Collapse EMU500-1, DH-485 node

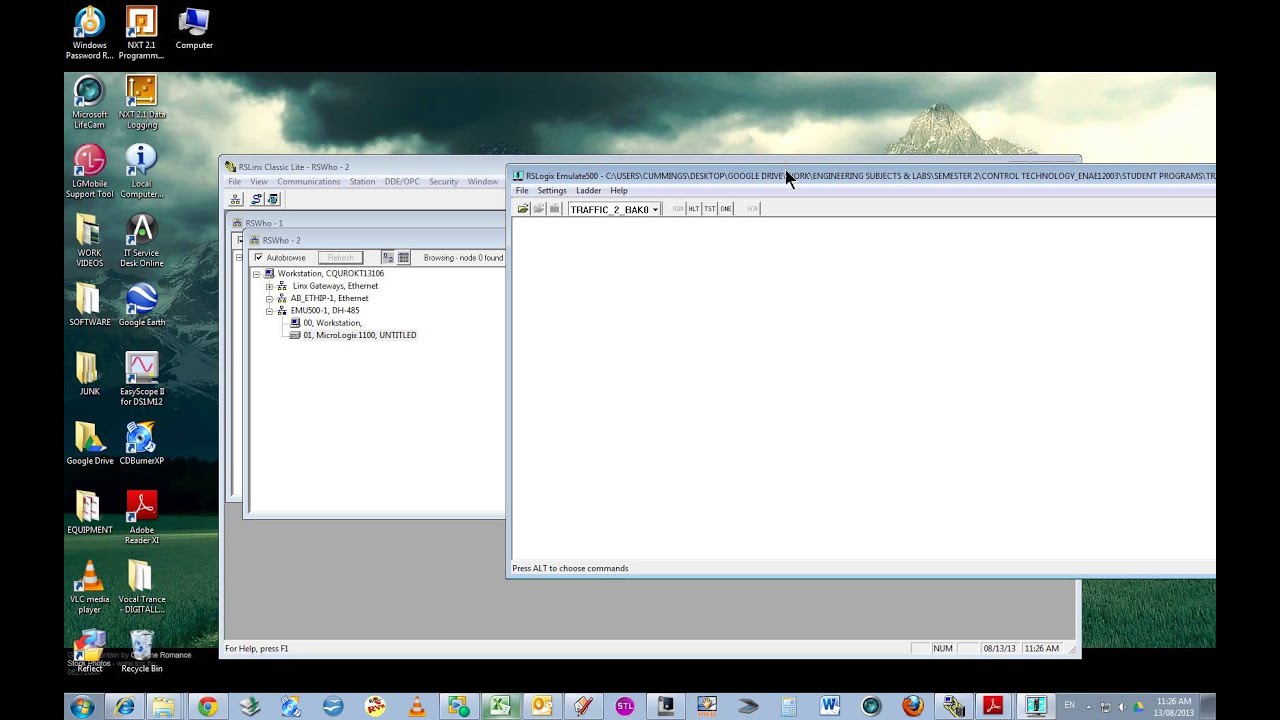pos(269,311)
